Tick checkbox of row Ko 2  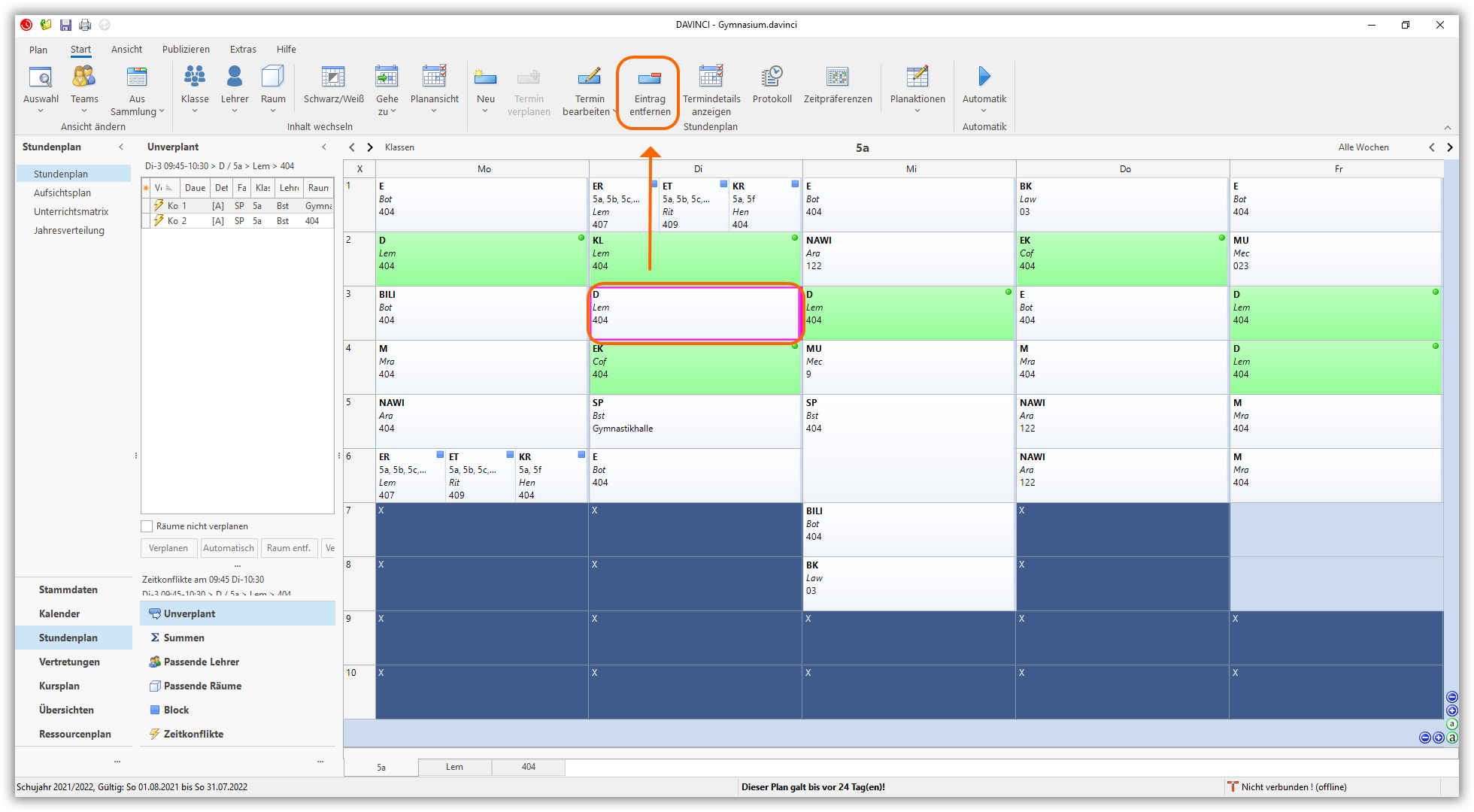click(x=147, y=220)
